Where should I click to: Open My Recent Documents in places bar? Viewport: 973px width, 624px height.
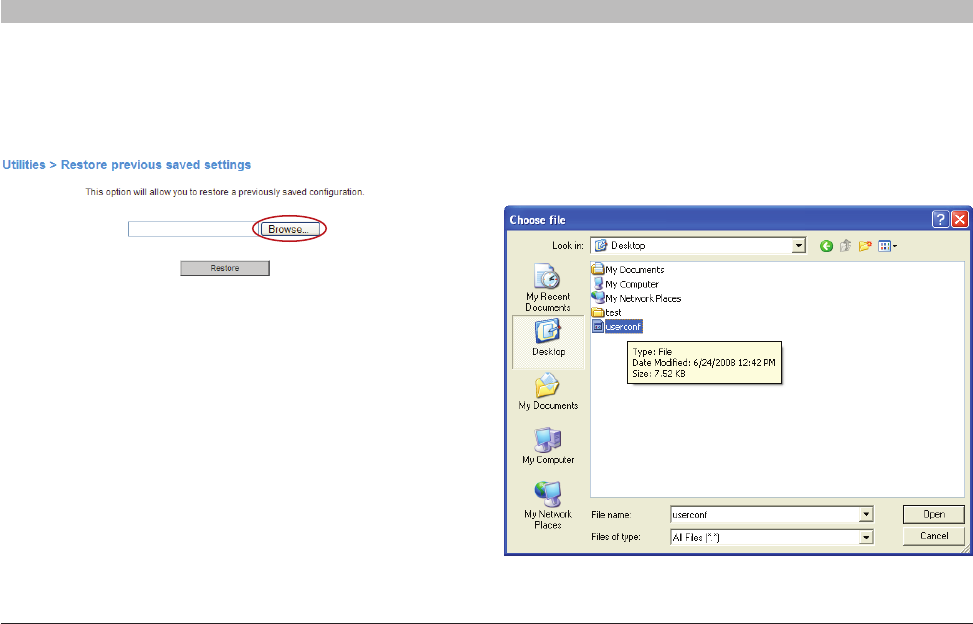tap(547, 288)
